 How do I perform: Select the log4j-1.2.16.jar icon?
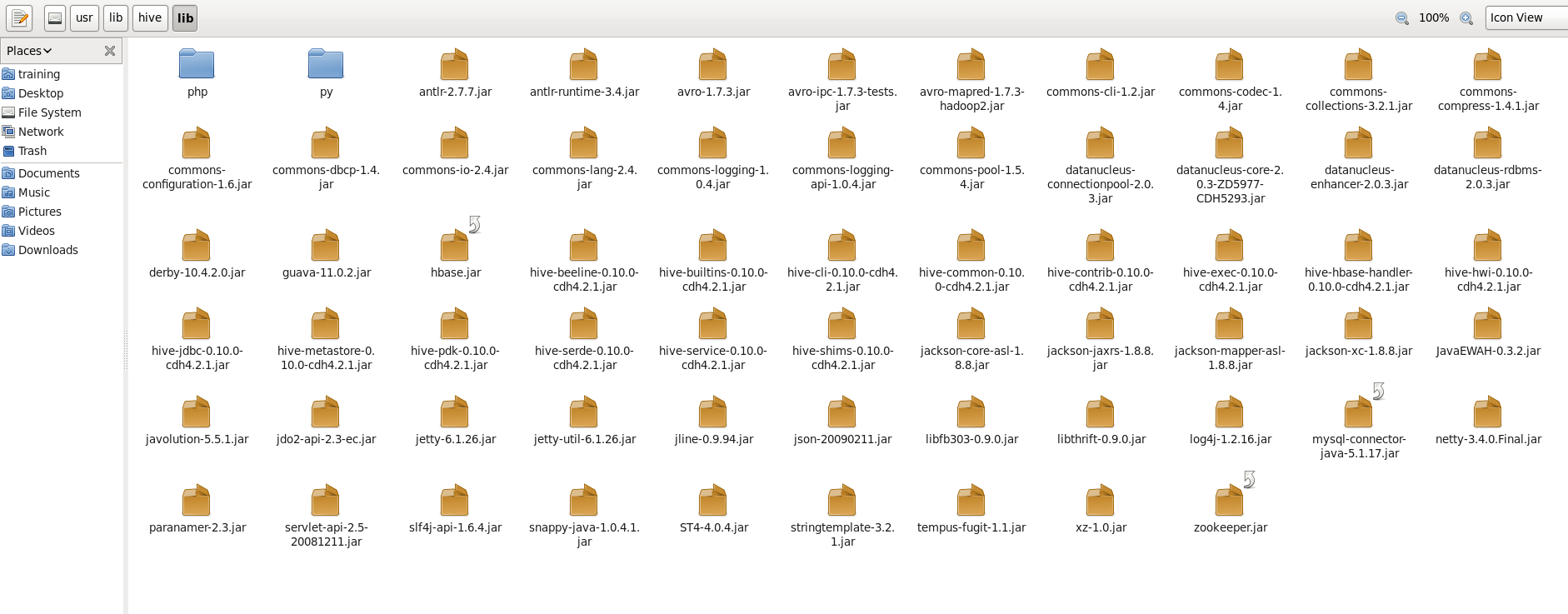[1230, 412]
